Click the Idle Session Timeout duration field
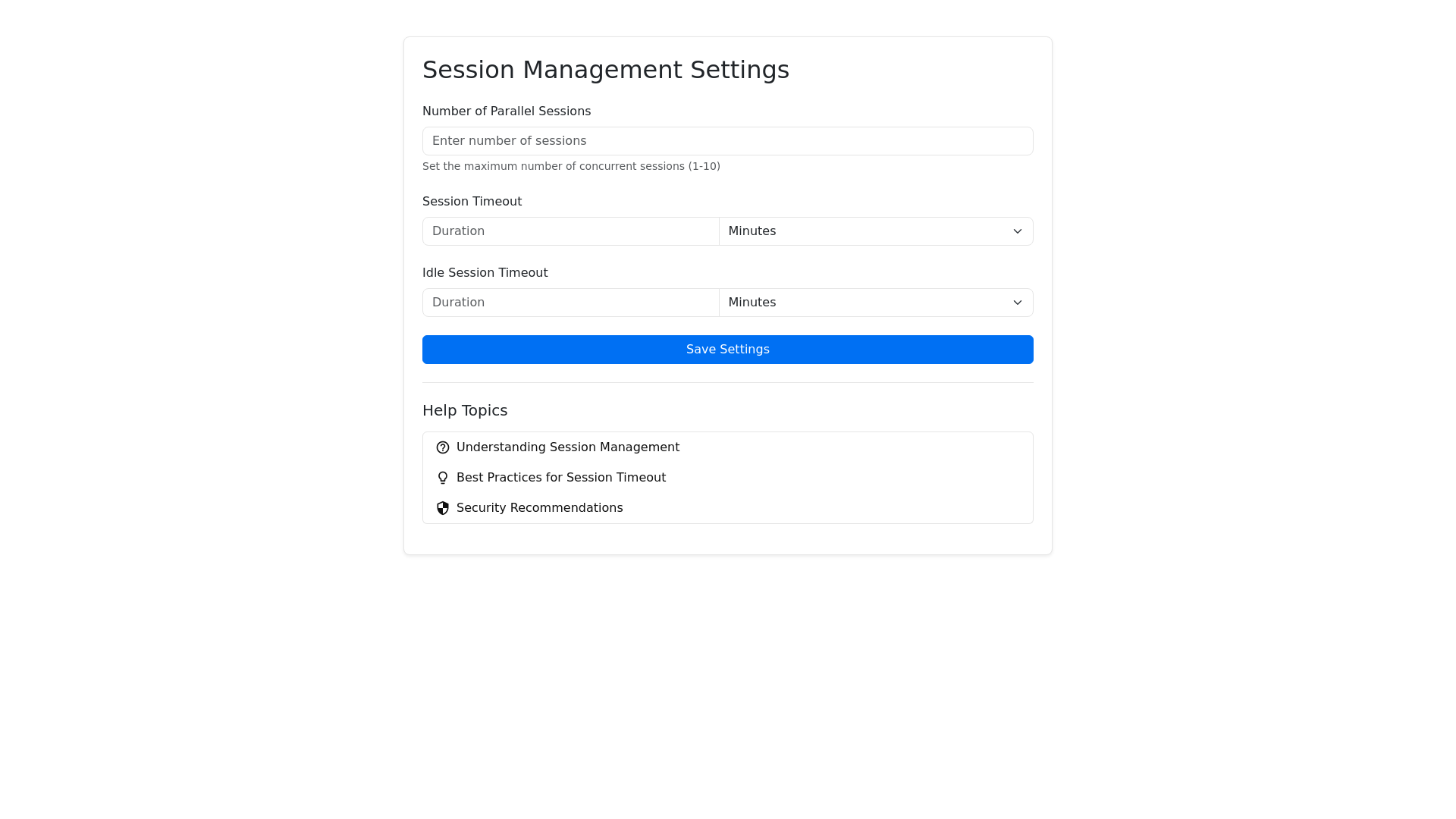The image size is (1456, 819). click(x=570, y=303)
